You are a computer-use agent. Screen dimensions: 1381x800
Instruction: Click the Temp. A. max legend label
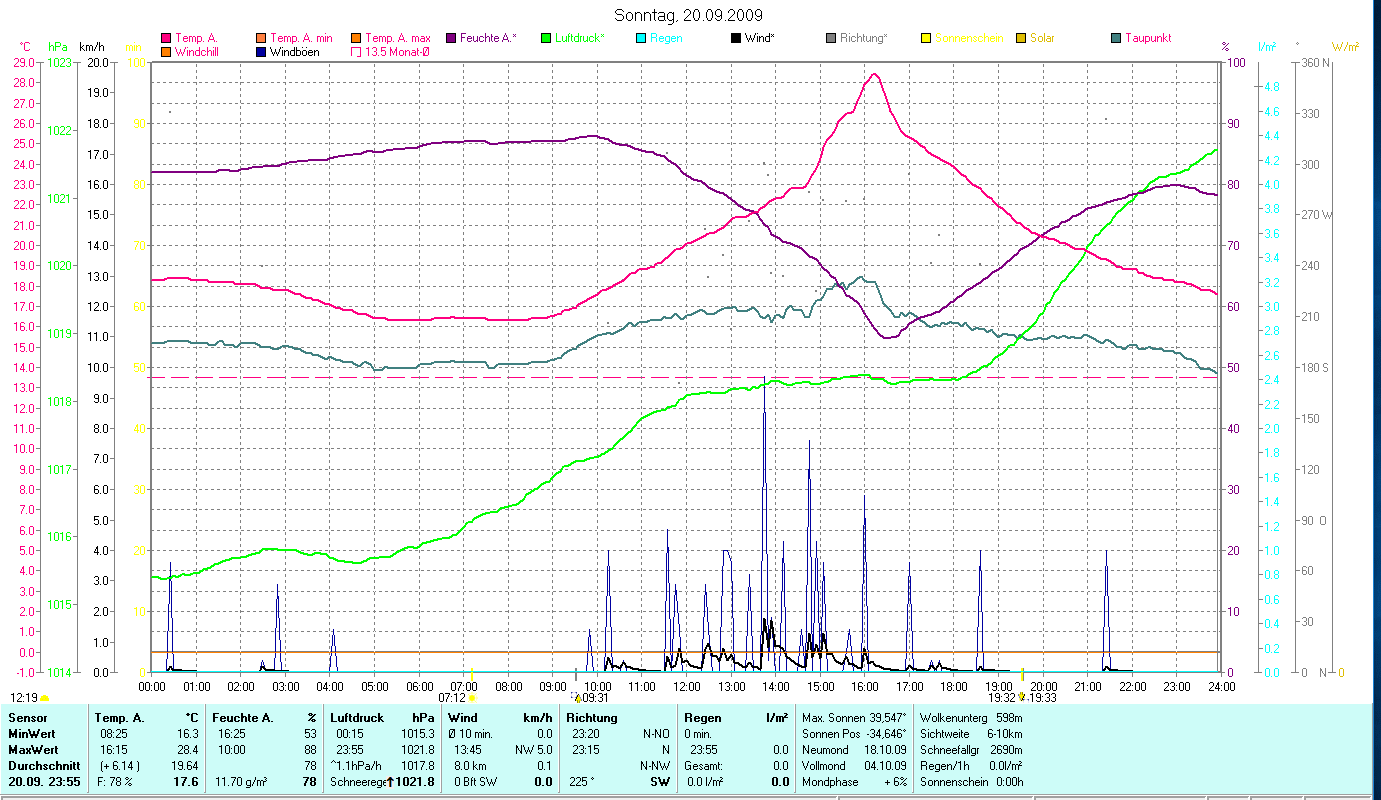point(397,38)
